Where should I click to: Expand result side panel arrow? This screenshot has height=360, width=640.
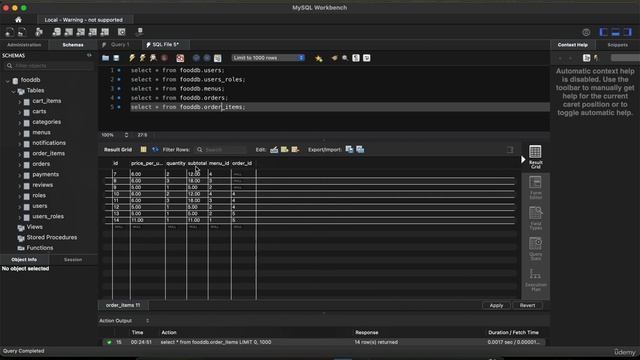tap(523, 160)
